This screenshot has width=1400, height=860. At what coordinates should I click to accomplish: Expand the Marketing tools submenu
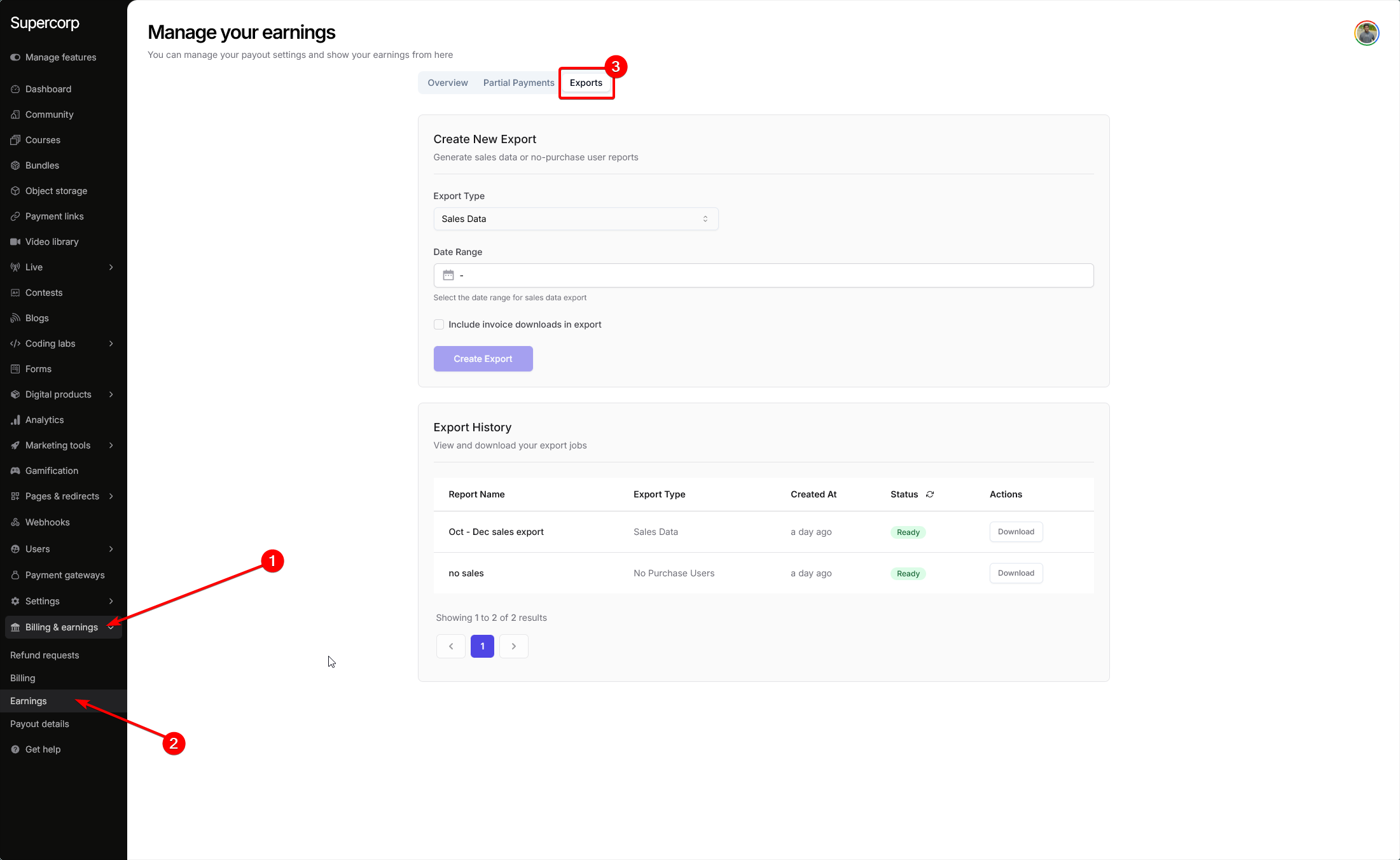(111, 445)
